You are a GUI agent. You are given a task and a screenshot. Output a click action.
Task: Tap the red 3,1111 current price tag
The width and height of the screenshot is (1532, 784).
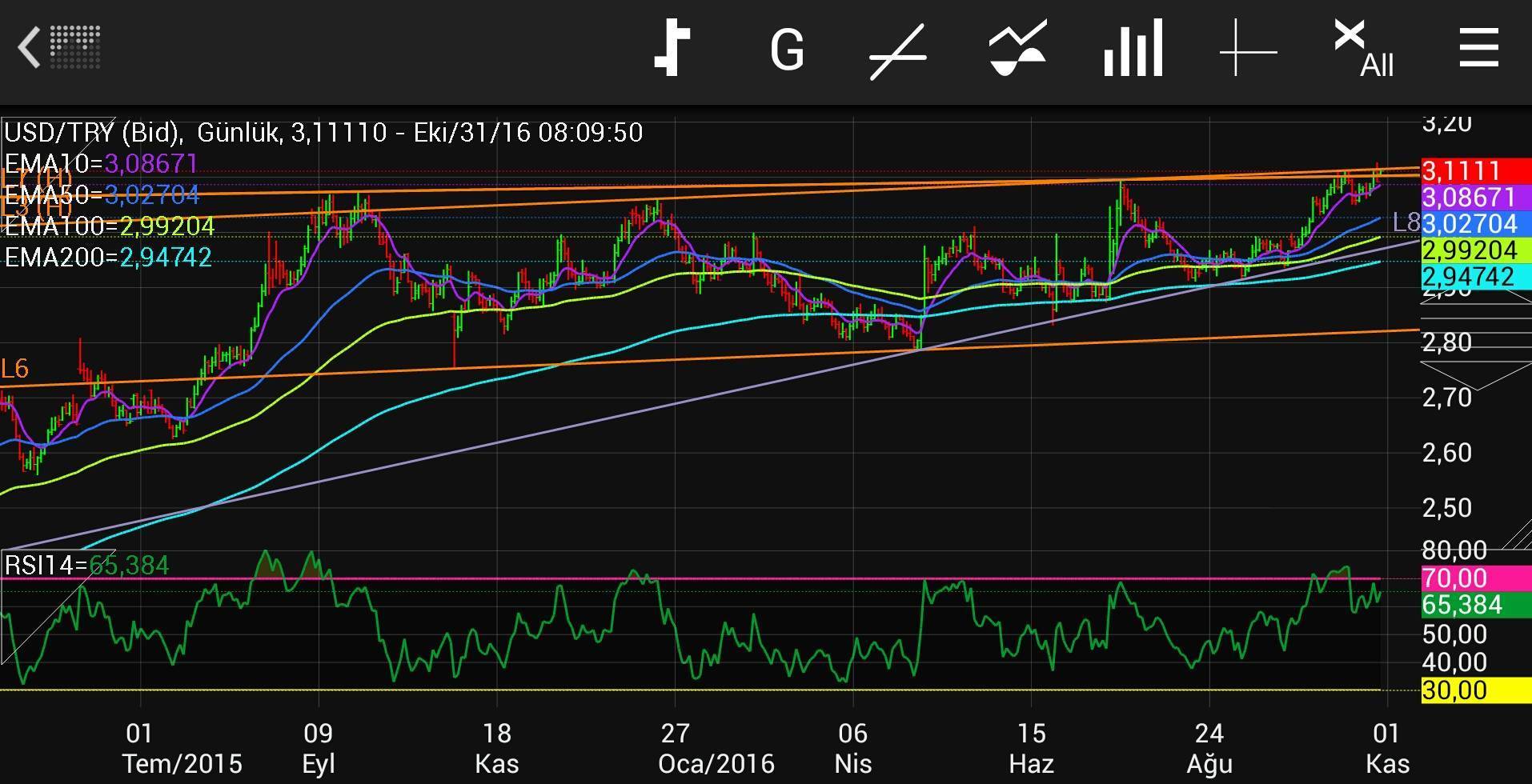1474,170
